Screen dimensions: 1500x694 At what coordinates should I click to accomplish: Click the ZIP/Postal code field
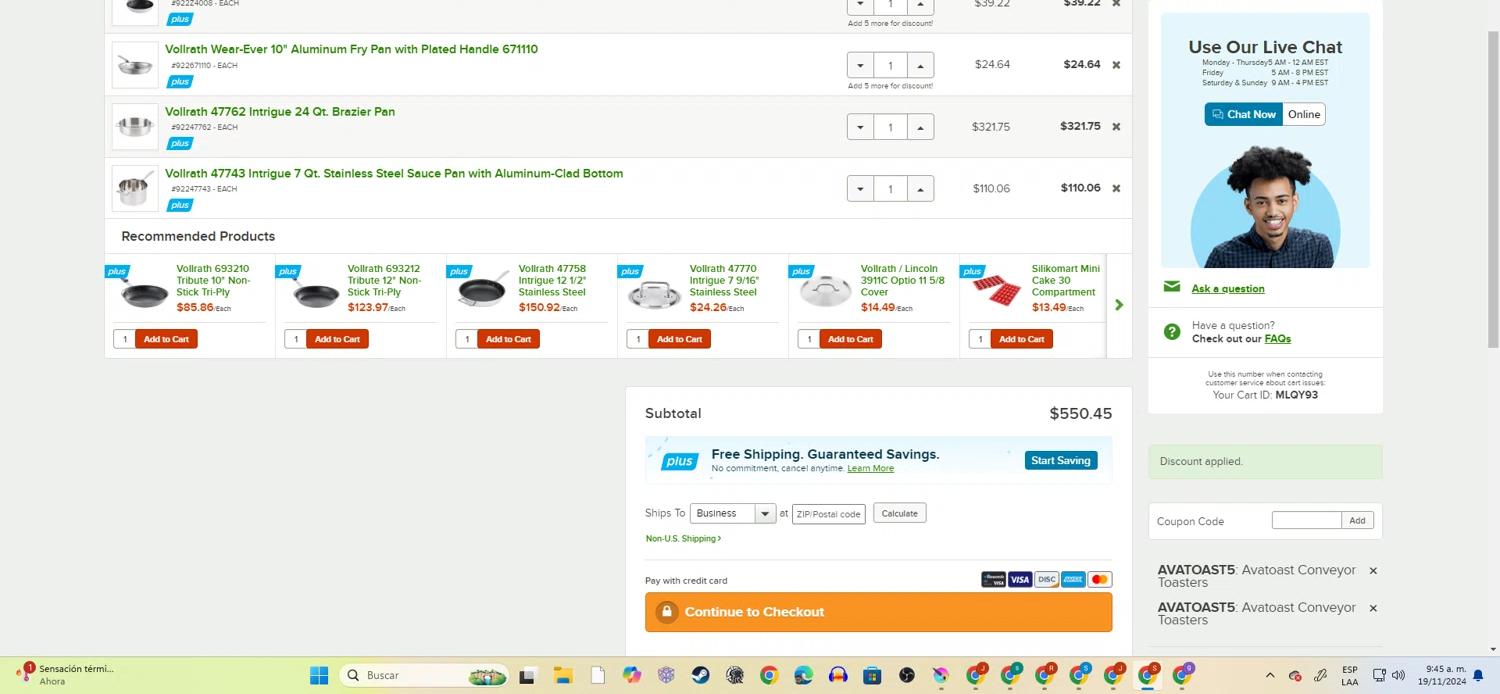pyautogui.click(x=828, y=514)
